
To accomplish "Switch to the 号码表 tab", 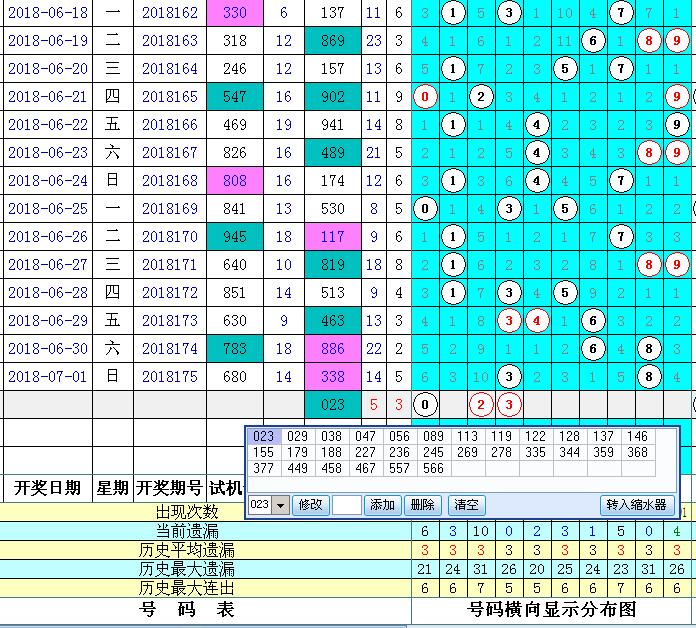I will point(200,609).
